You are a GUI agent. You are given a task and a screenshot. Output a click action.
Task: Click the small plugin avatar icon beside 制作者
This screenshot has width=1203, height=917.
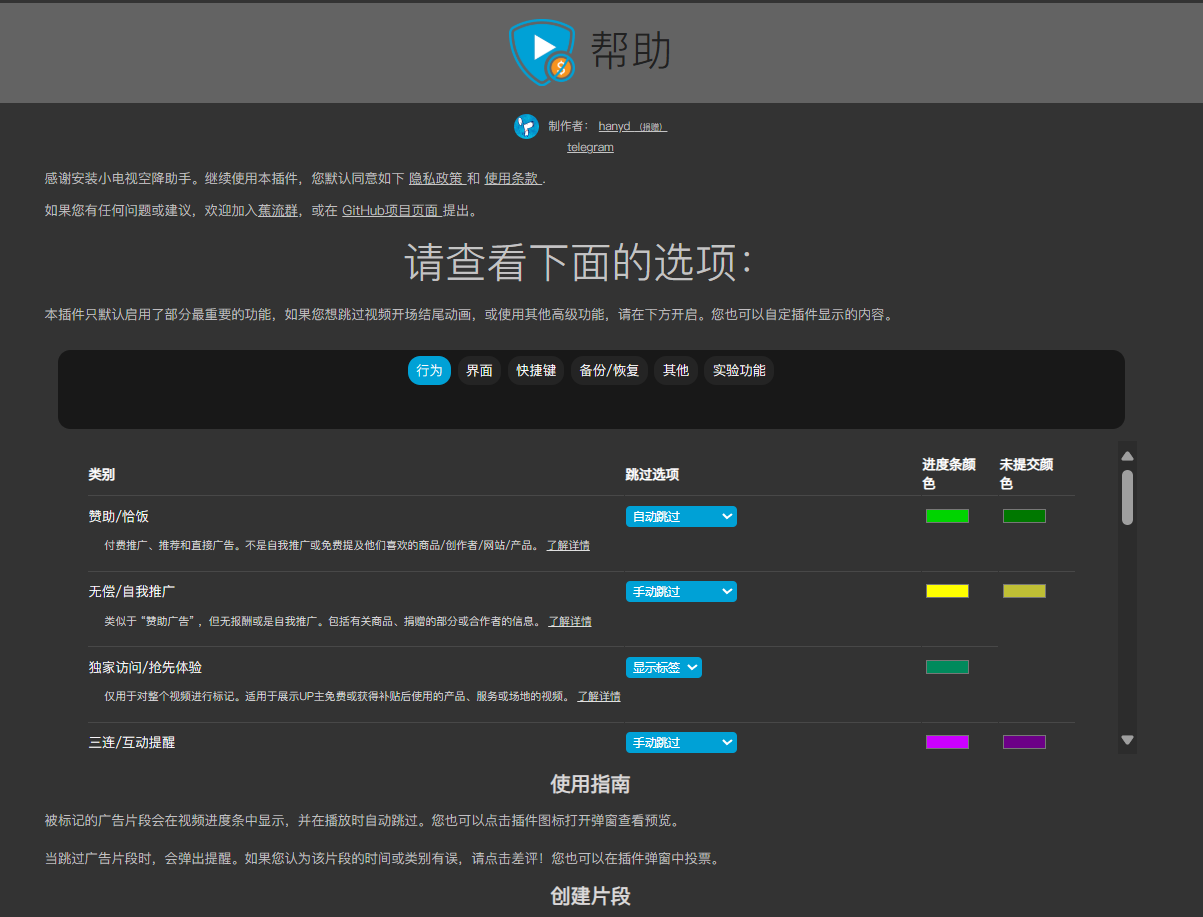526,127
